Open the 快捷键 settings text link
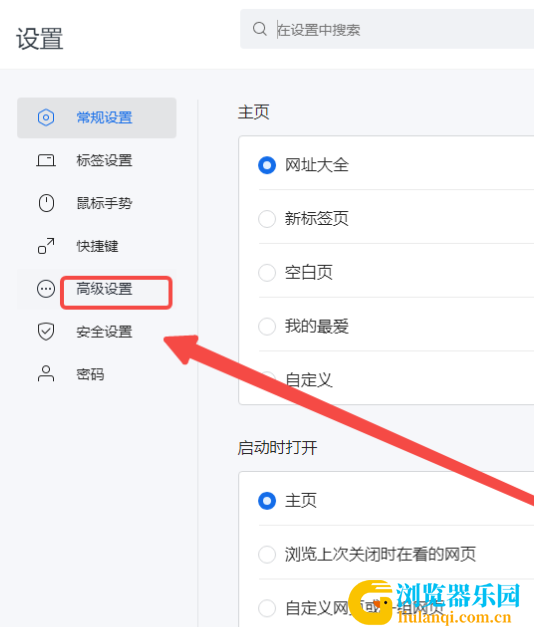 97,246
